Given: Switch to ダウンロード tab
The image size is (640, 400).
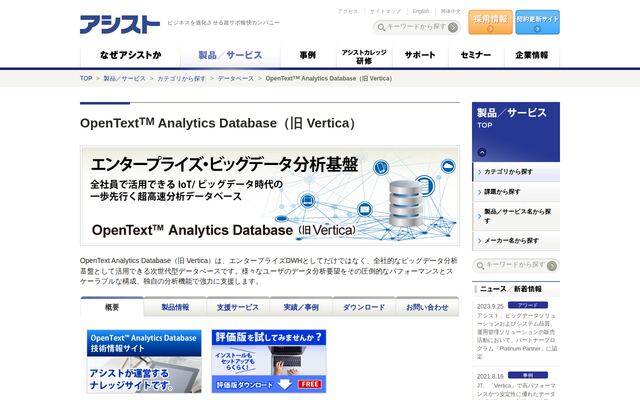Looking at the screenshot, I should point(364,307).
